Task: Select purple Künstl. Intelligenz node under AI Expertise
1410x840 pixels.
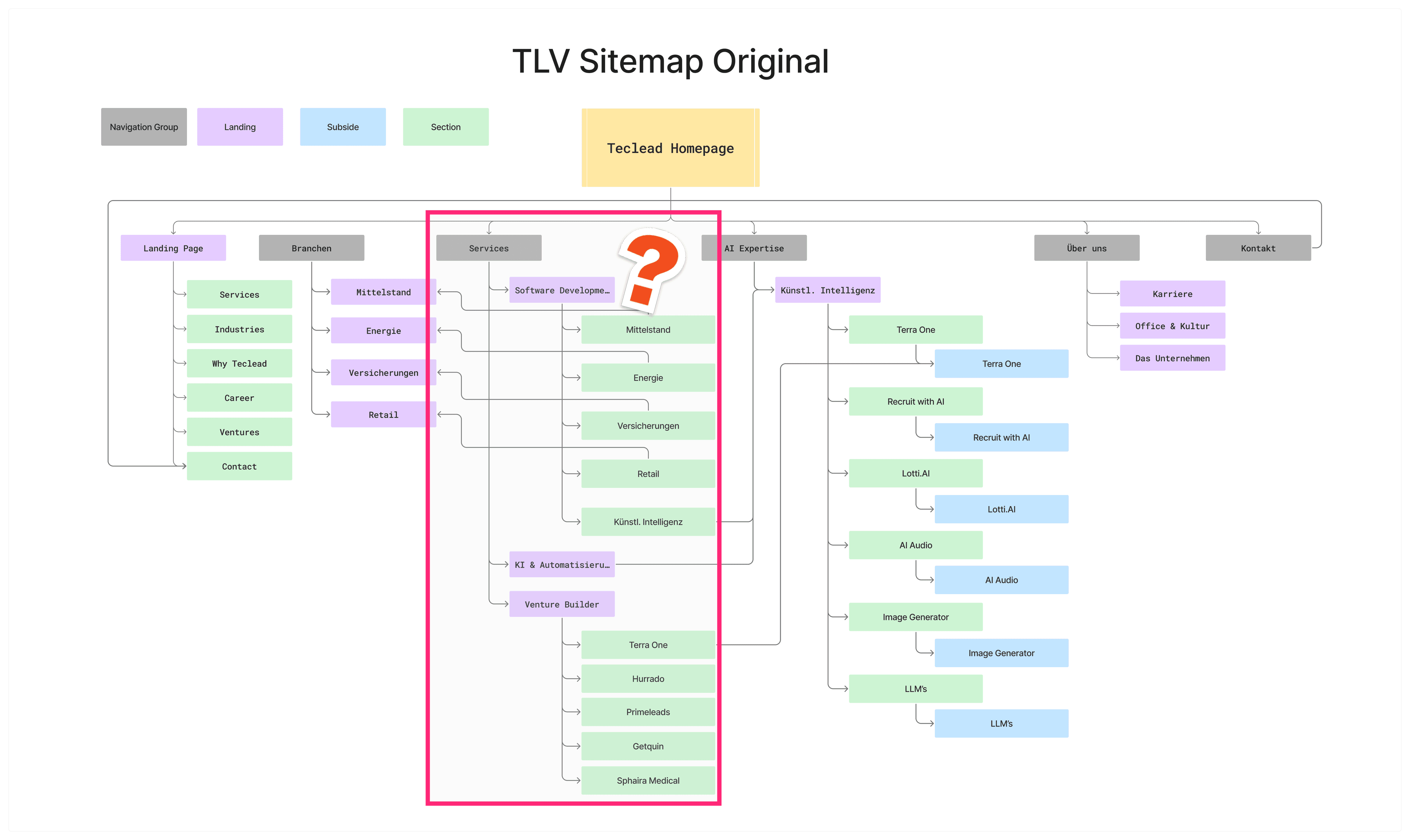Action: pos(827,290)
